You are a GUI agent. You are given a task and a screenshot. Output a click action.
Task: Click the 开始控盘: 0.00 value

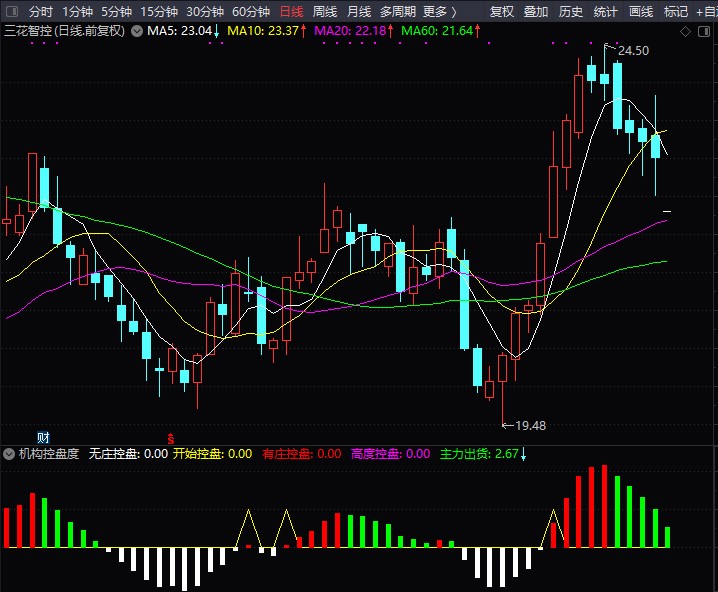[x=212, y=454]
